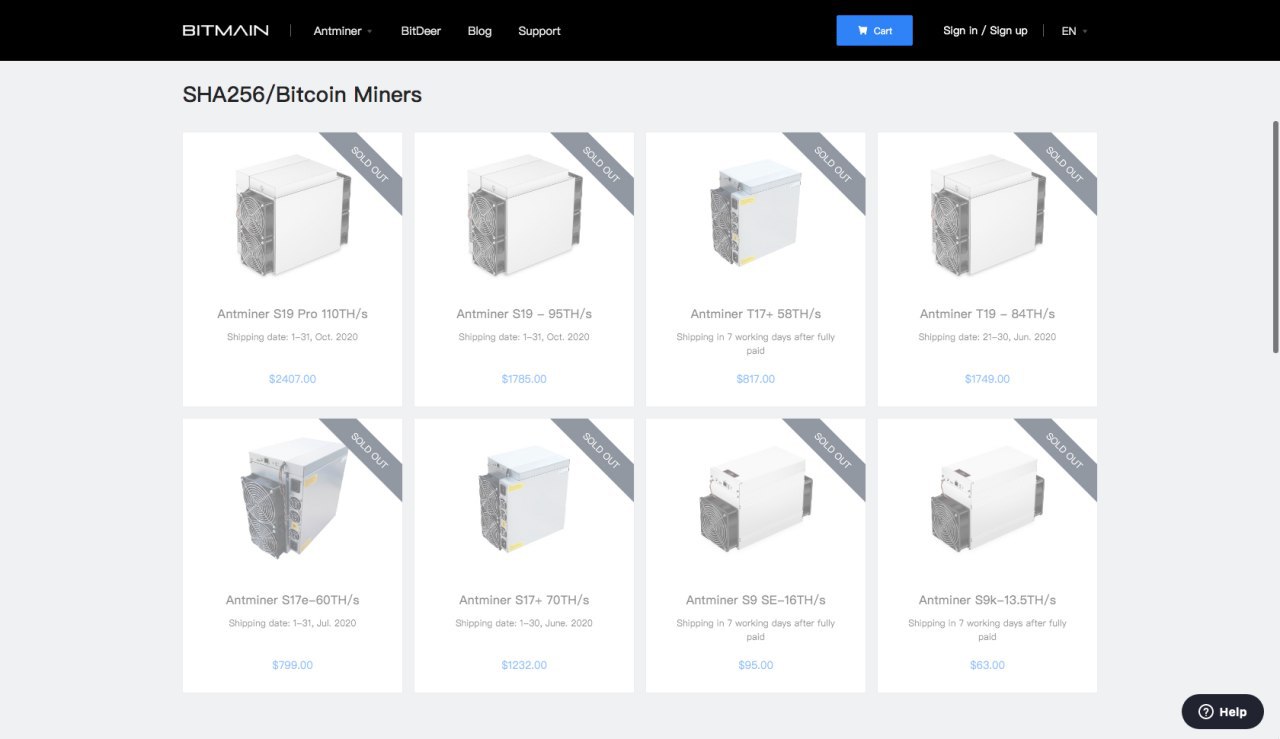Open Antminer S19 – 95TH/s title

[x=524, y=314]
